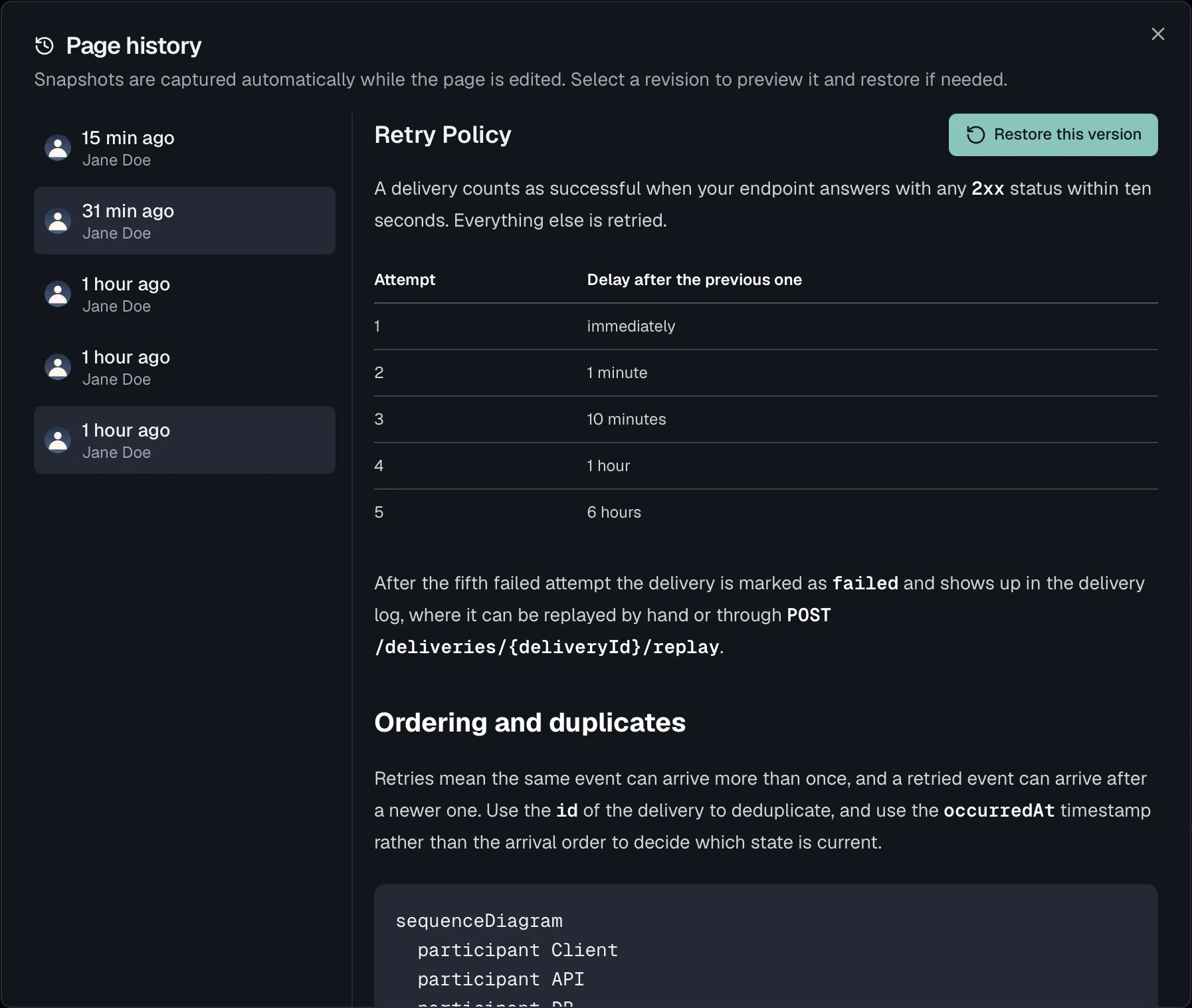Click the Delay after the previous one header
1192x1008 pixels.
click(694, 280)
